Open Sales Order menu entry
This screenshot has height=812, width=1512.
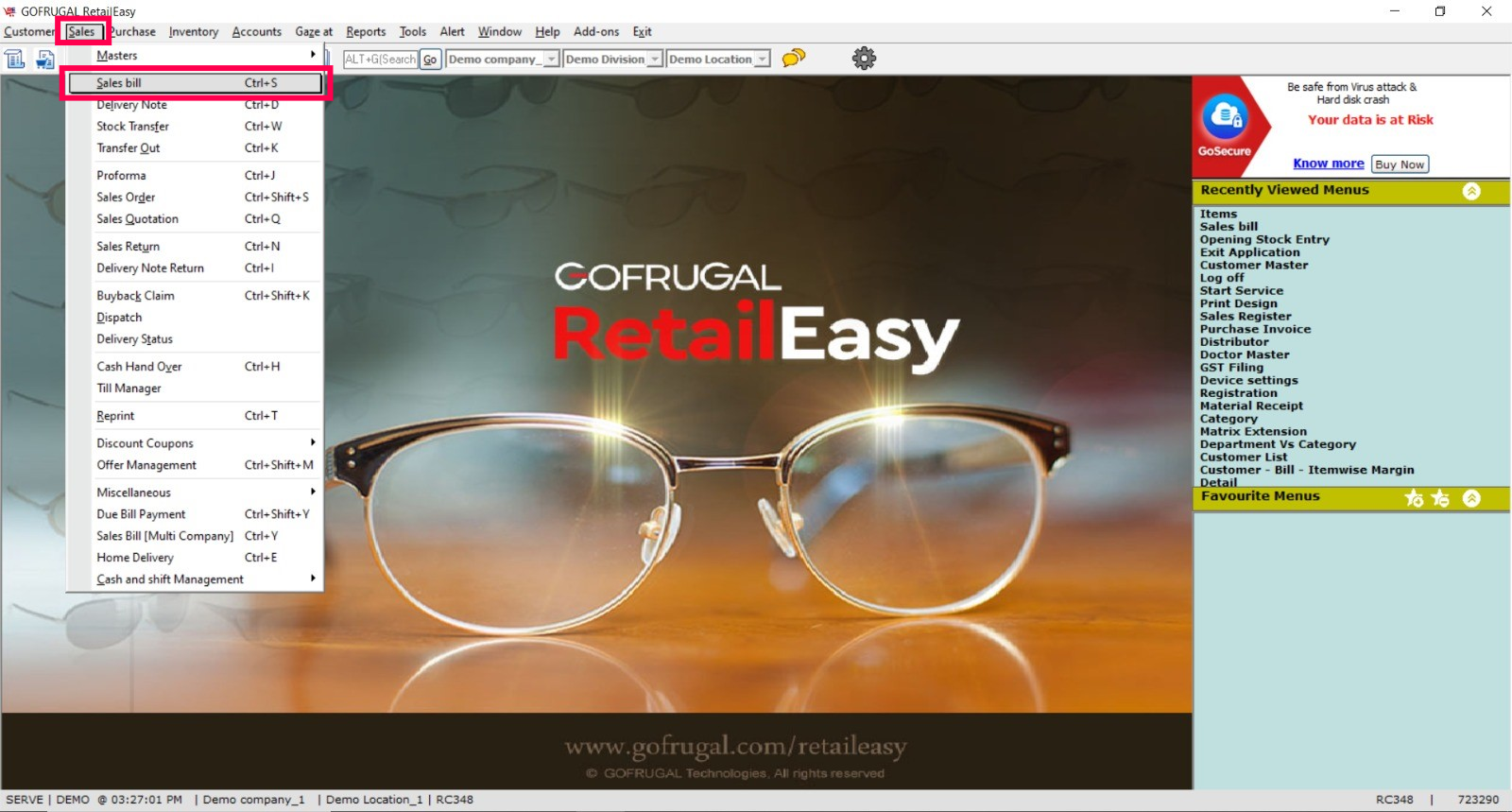(196, 198)
